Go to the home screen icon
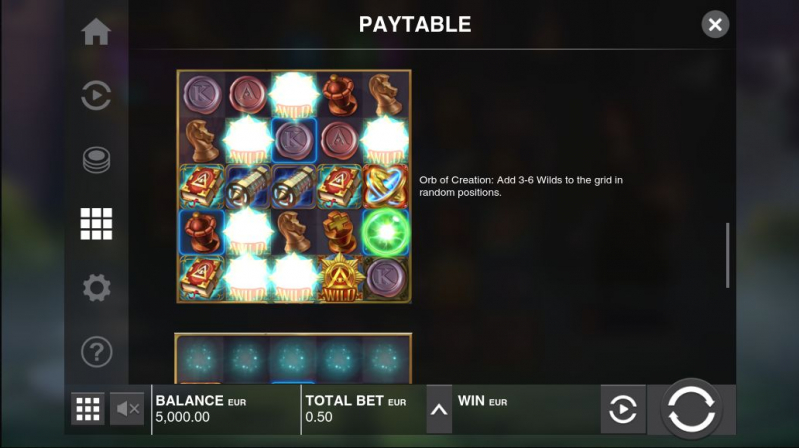This screenshot has height=448, width=799. 96,32
